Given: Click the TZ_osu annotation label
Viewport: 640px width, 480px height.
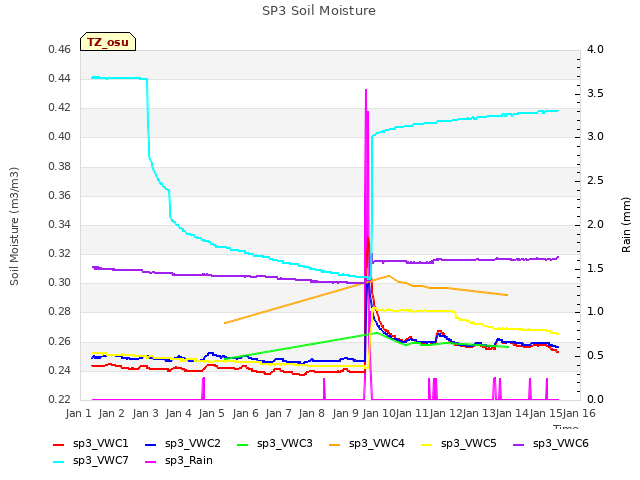Looking at the screenshot, I should pos(108,42).
